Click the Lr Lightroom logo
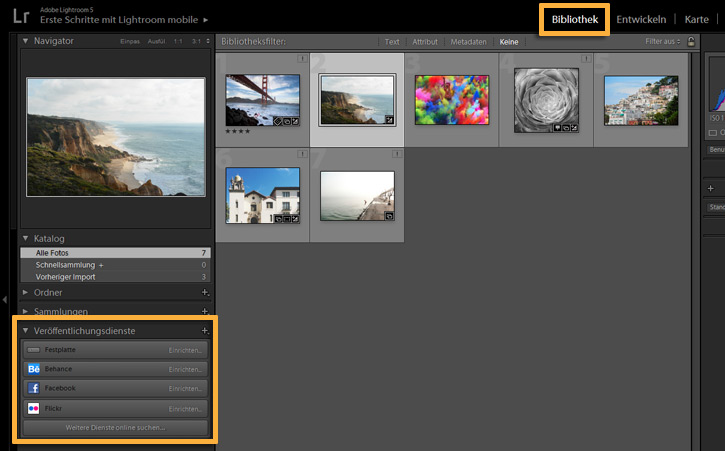 coord(21,16)
